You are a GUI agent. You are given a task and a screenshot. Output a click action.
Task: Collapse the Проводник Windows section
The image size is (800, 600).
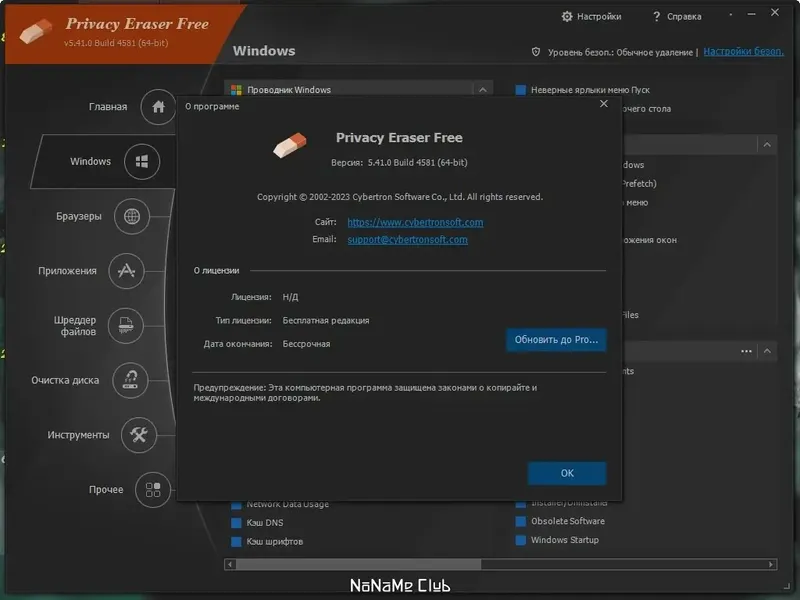[x=482, y=90]
